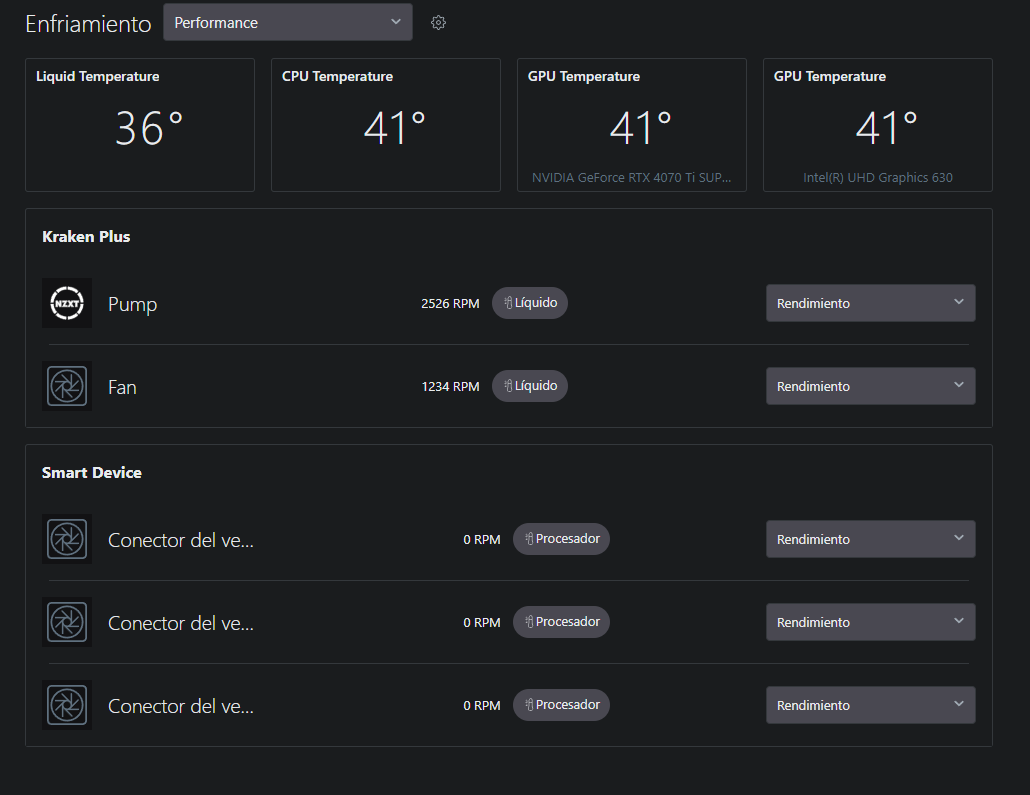1030x795 pixels.
Task: Open the middle connector's Rendimiento dropdown
Action: (x=870, y=622)
